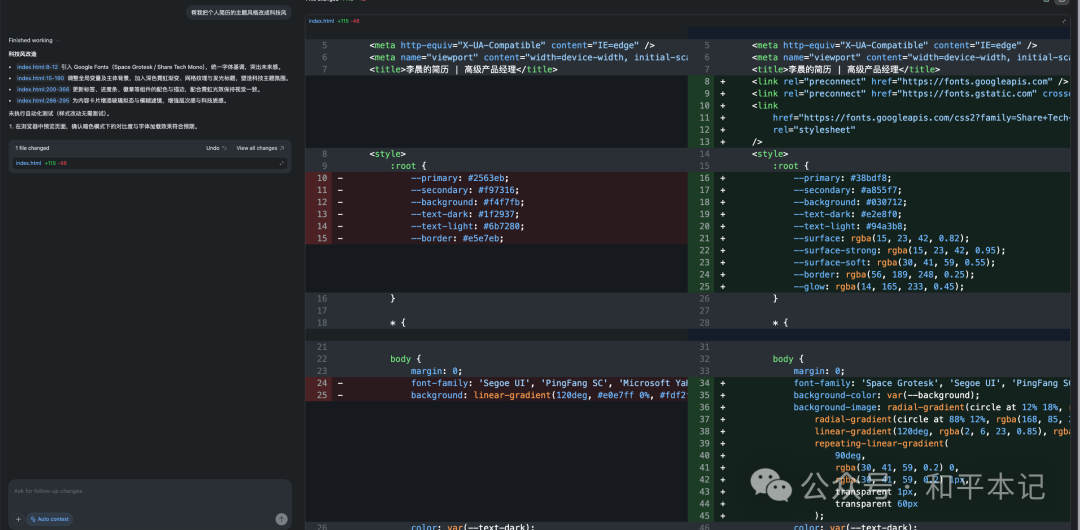Click '<style>' on right pane line 14

coord(769,154)
